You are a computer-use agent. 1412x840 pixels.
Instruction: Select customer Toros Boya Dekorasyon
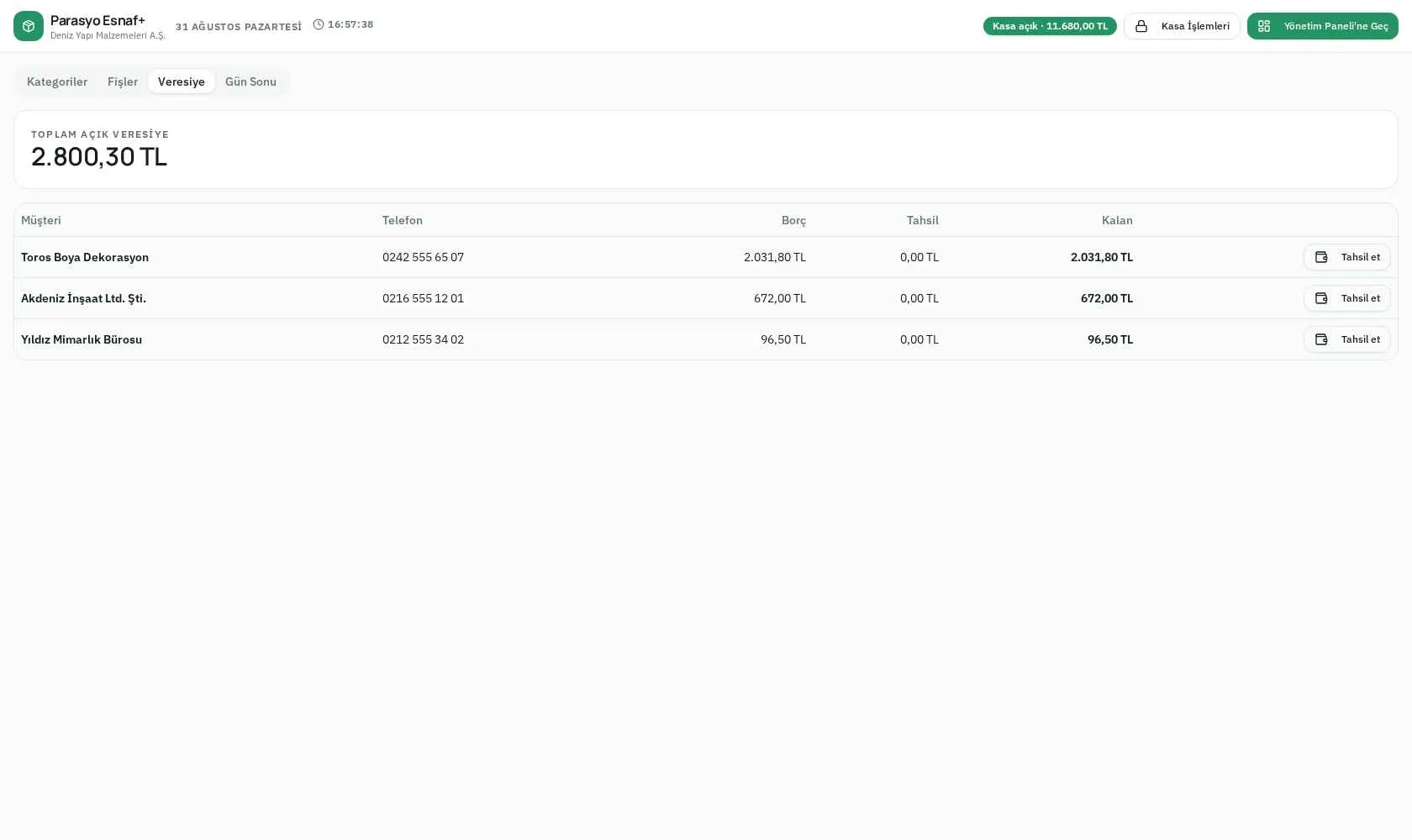pyautogui.click(x=85, y=257)
